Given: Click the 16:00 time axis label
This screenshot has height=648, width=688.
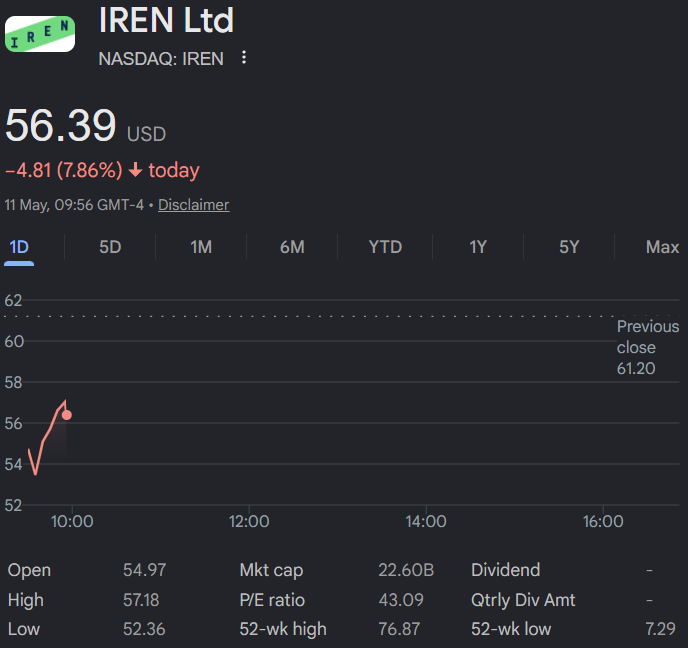Looking at the screenshot, I should point(603,522).
